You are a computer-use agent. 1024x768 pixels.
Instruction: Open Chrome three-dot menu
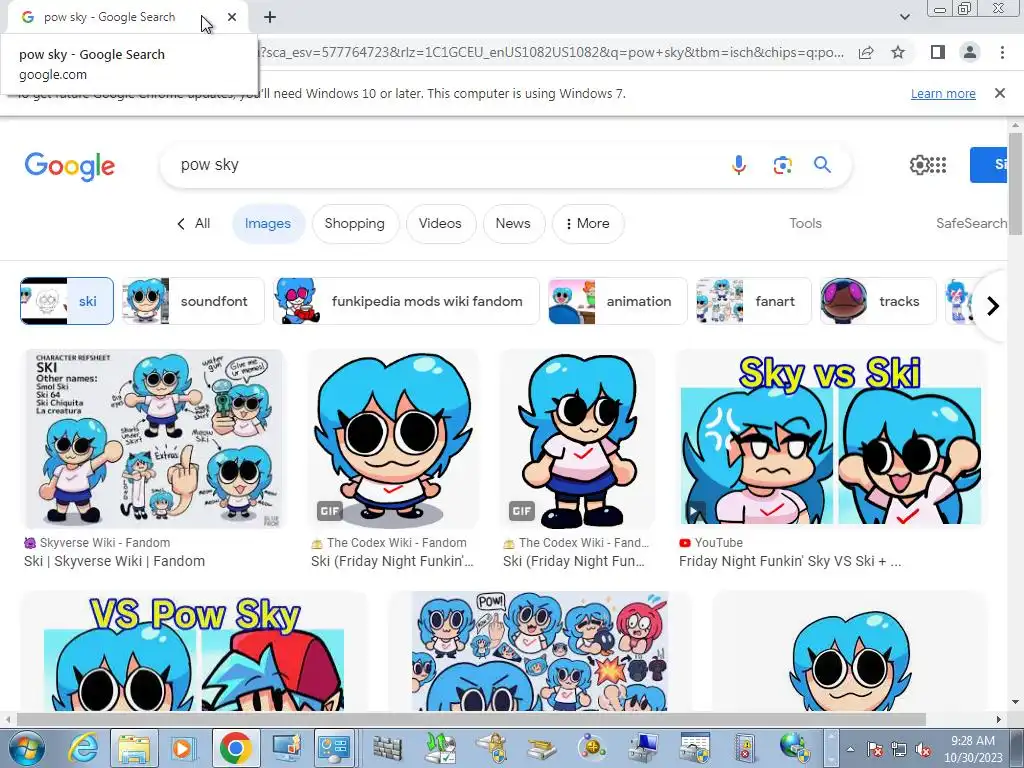(1002, 52)
